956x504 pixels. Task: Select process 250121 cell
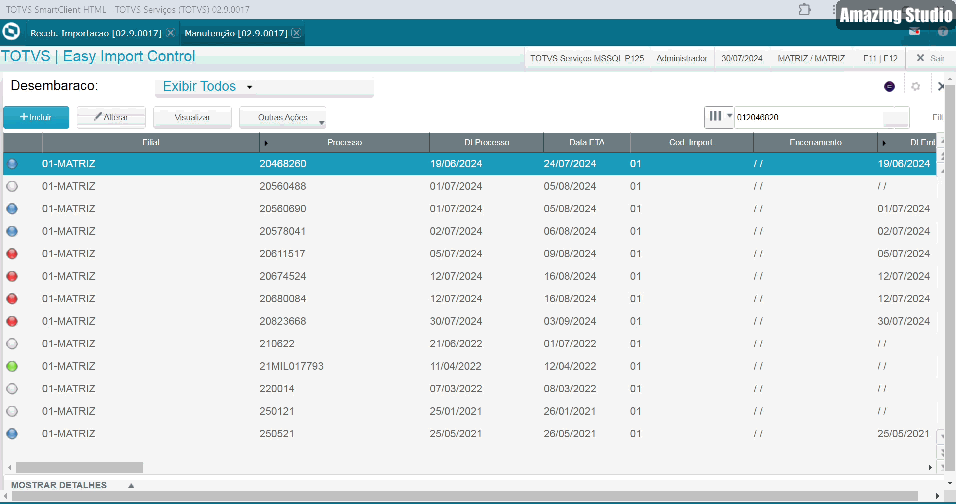click(277, 412)
